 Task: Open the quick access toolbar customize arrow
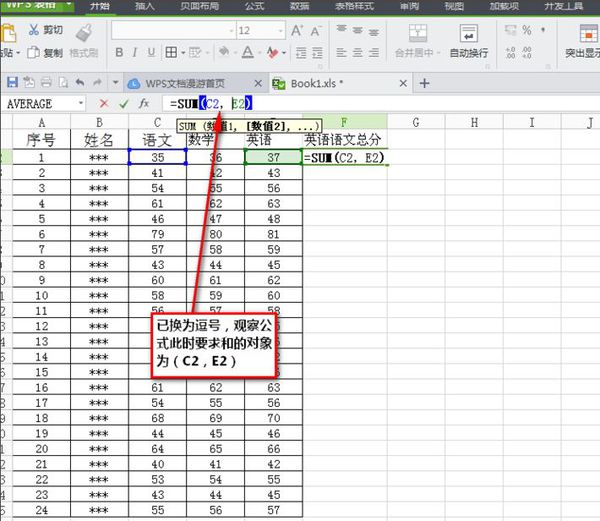point(115,83)
